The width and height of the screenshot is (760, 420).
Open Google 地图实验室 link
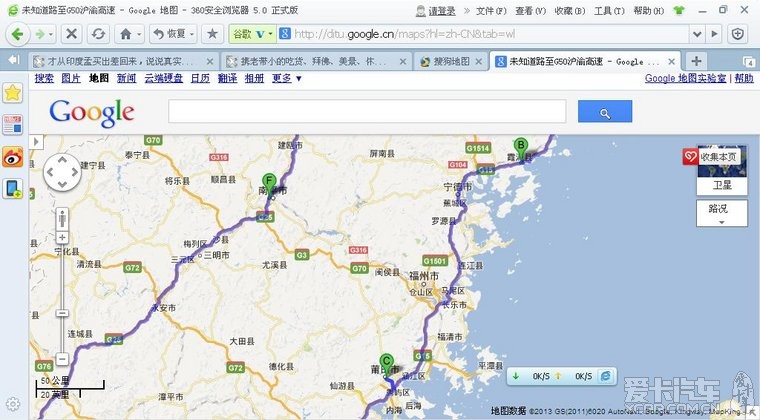click(x=685, y=78)
